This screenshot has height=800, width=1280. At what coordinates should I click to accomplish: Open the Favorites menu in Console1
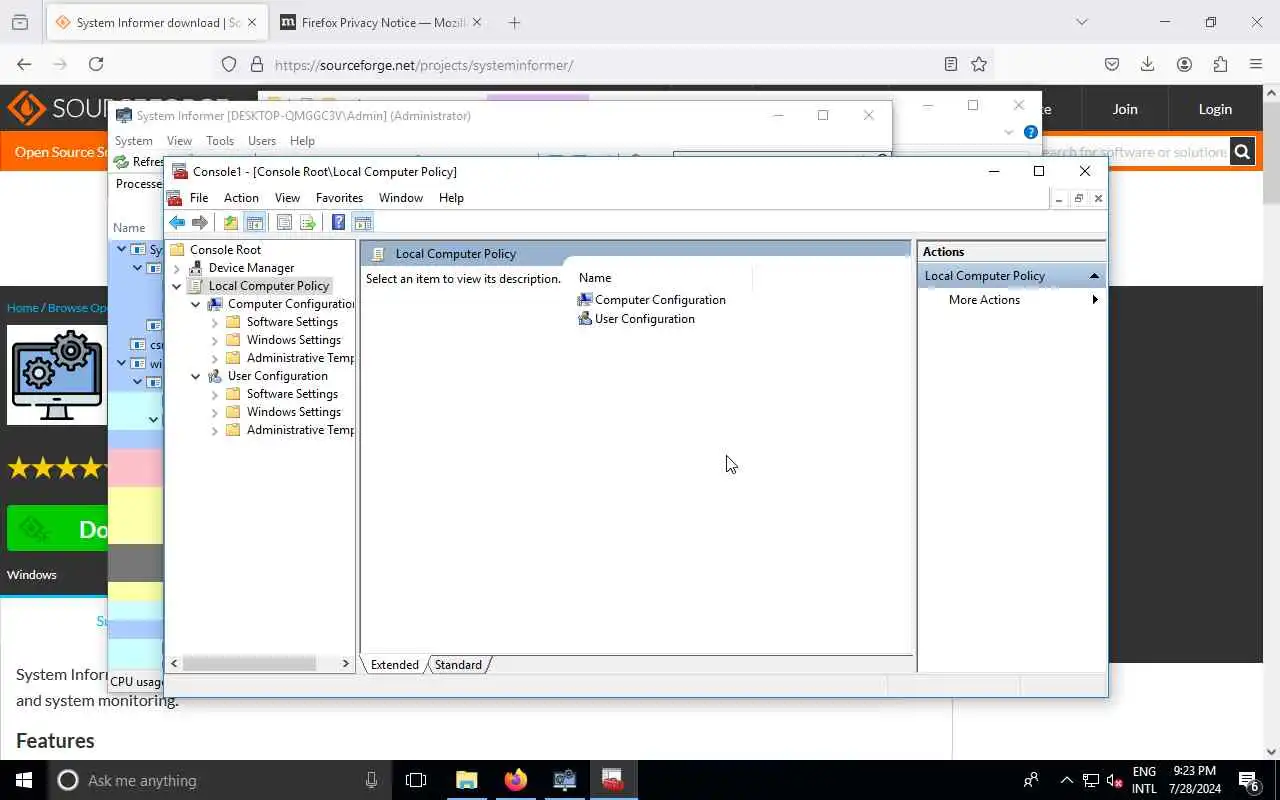pos(339,198)
